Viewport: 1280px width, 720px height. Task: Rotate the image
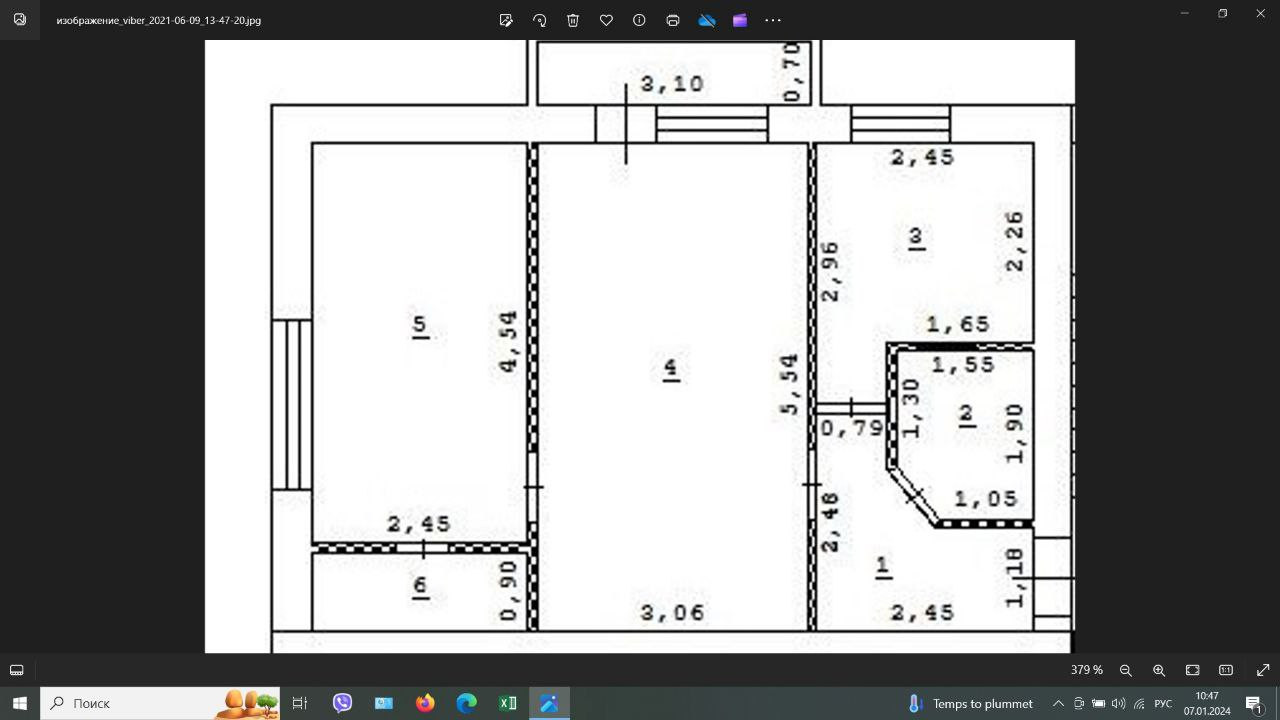(540, 20)
